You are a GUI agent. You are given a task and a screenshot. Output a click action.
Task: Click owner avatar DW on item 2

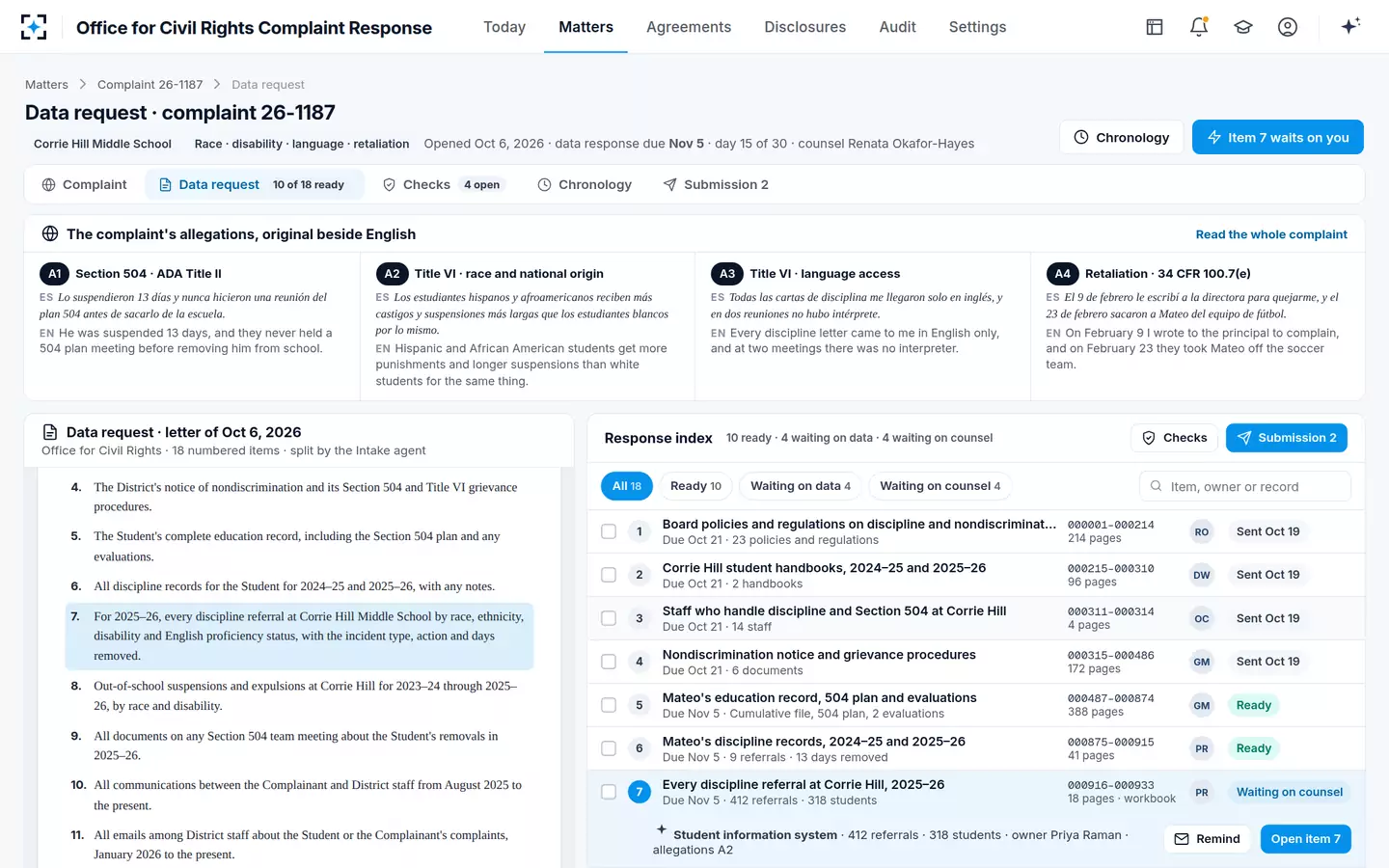[1202, 575]
